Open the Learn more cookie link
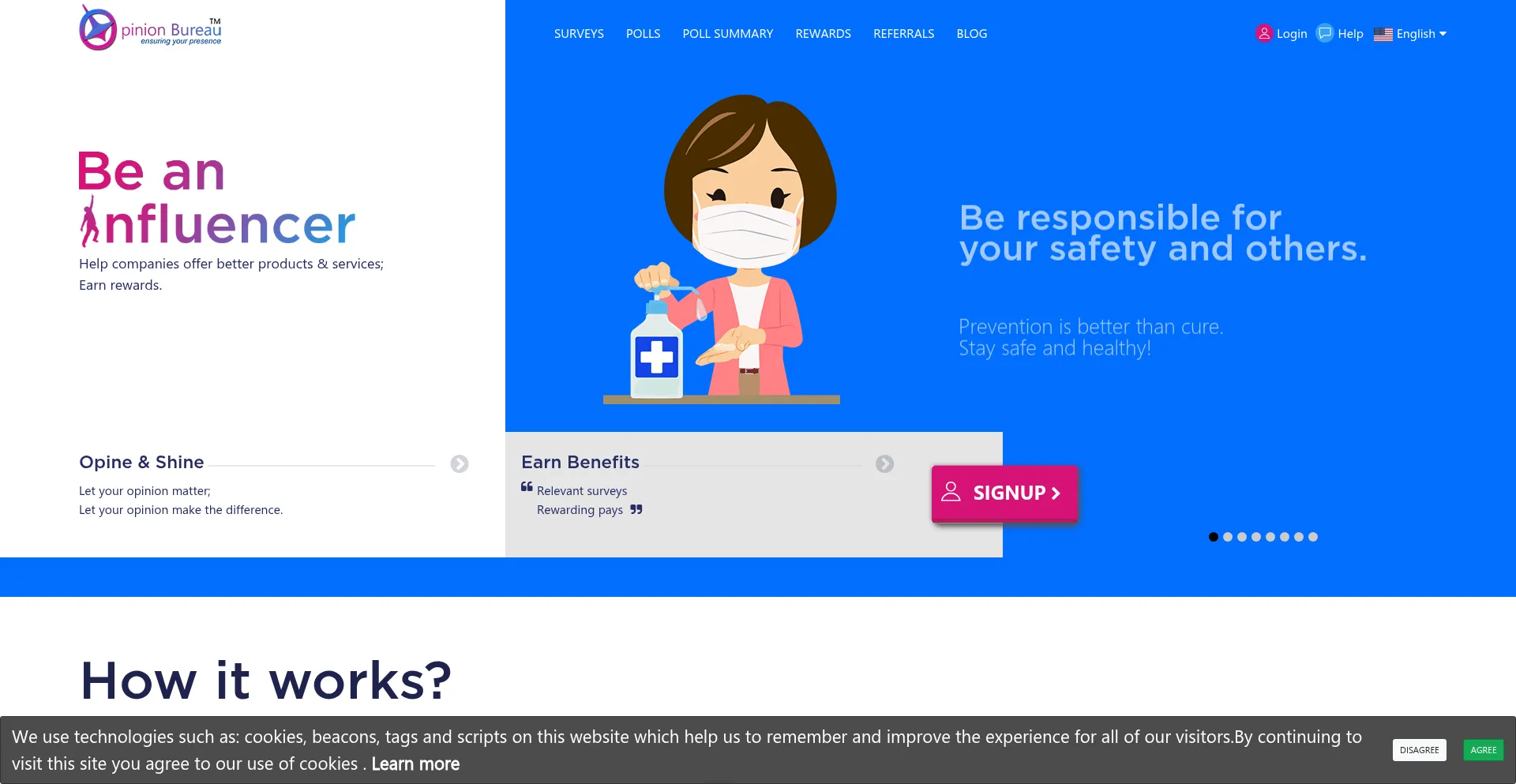This screenshot has width=1516, height=784. click(415, 764)
